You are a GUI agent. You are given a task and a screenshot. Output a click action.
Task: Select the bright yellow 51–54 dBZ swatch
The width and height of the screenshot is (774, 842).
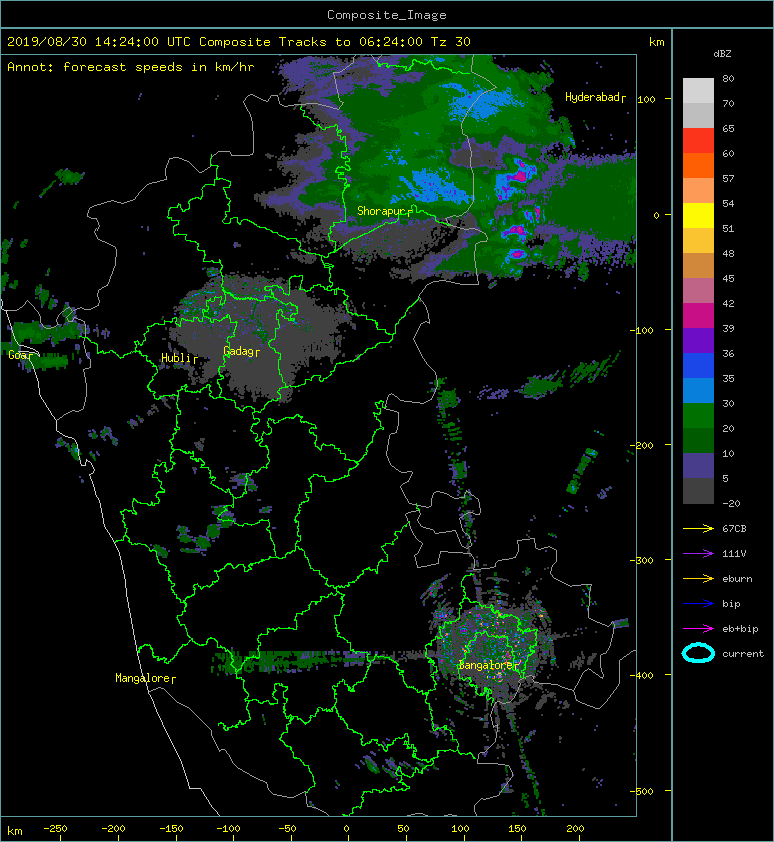pos(698,215)
